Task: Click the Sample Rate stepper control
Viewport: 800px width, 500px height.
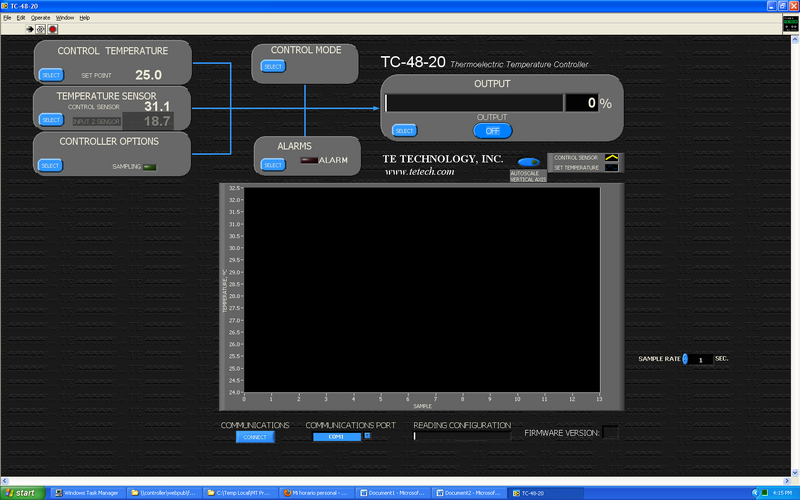Action: [x=685, y=359]
